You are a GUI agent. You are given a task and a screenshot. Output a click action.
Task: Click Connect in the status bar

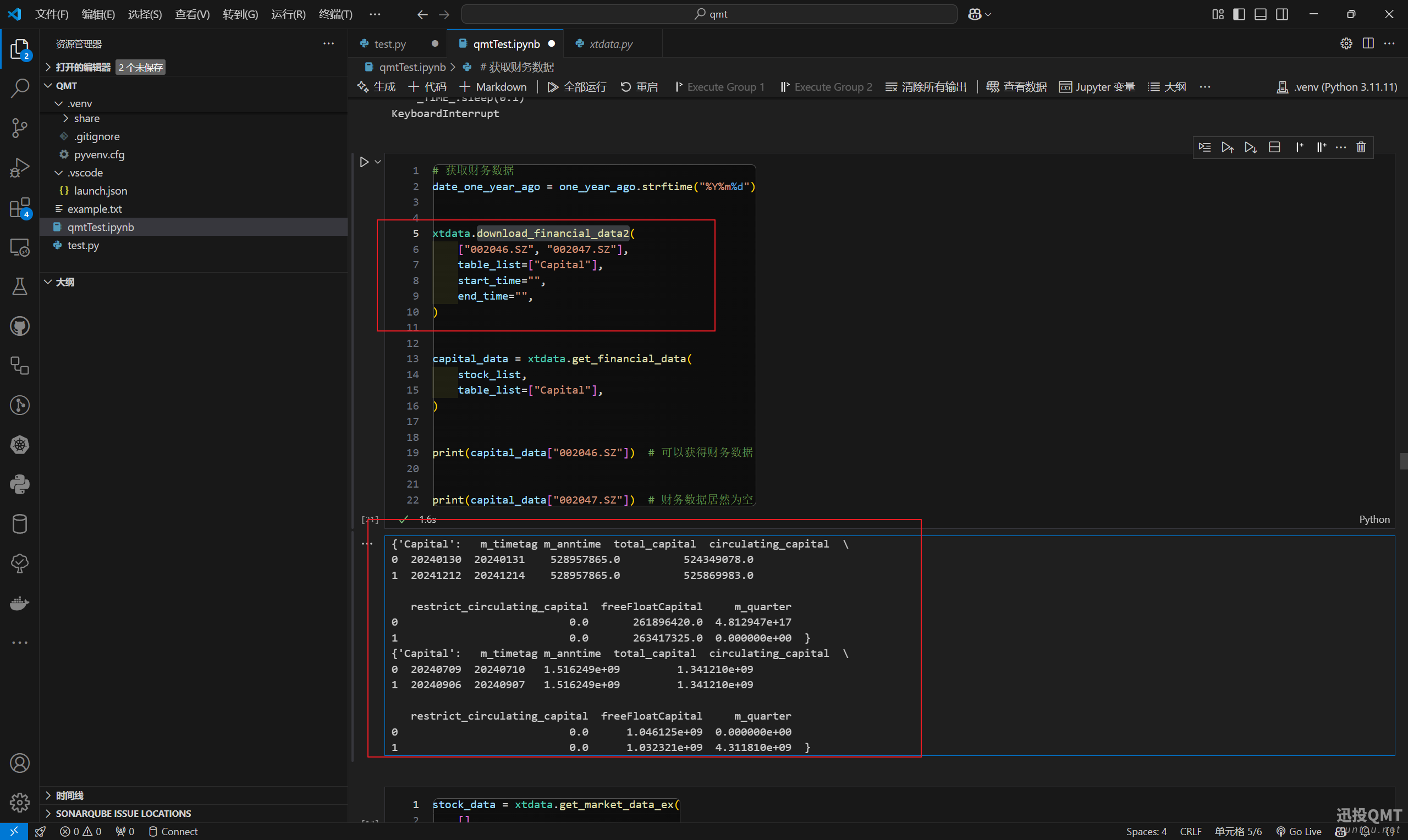[x=173, y=832]
